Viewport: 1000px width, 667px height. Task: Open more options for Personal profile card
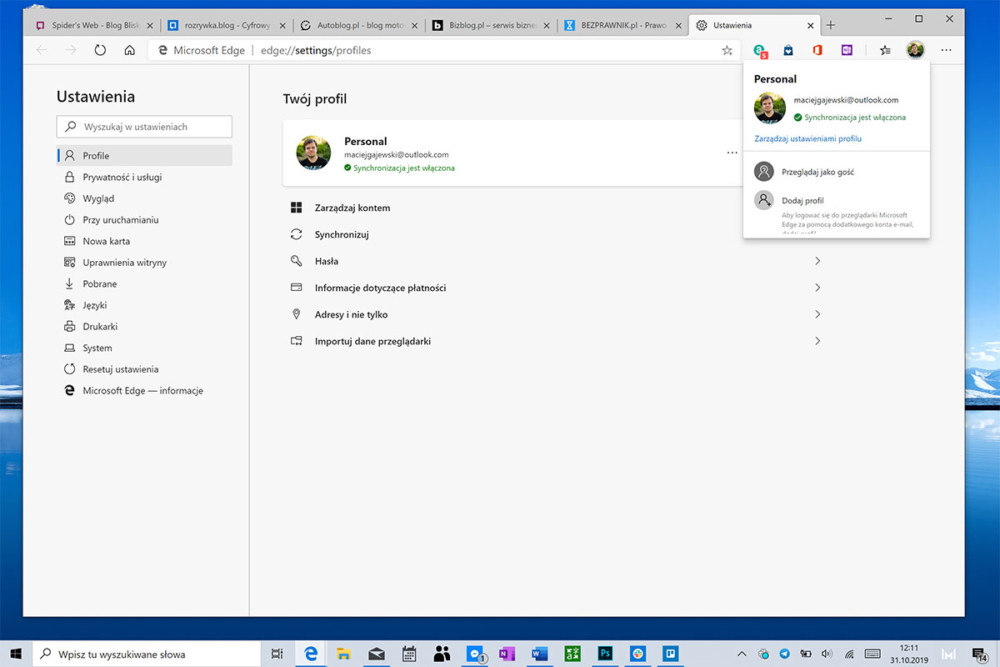click(732, 152)
